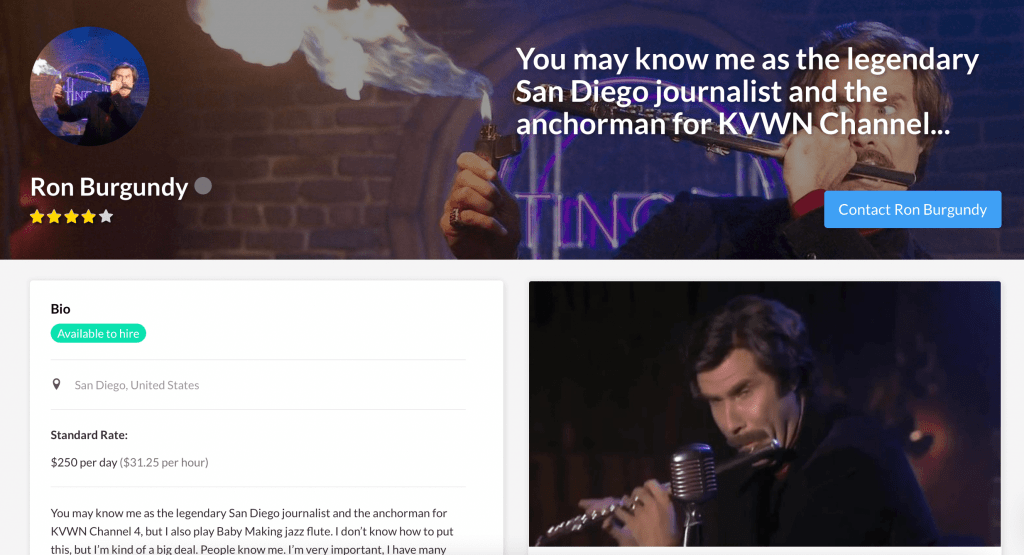1024x555 pixels.
Task: Click the Contact Ron Burgundy button
Action: [912, 210]
